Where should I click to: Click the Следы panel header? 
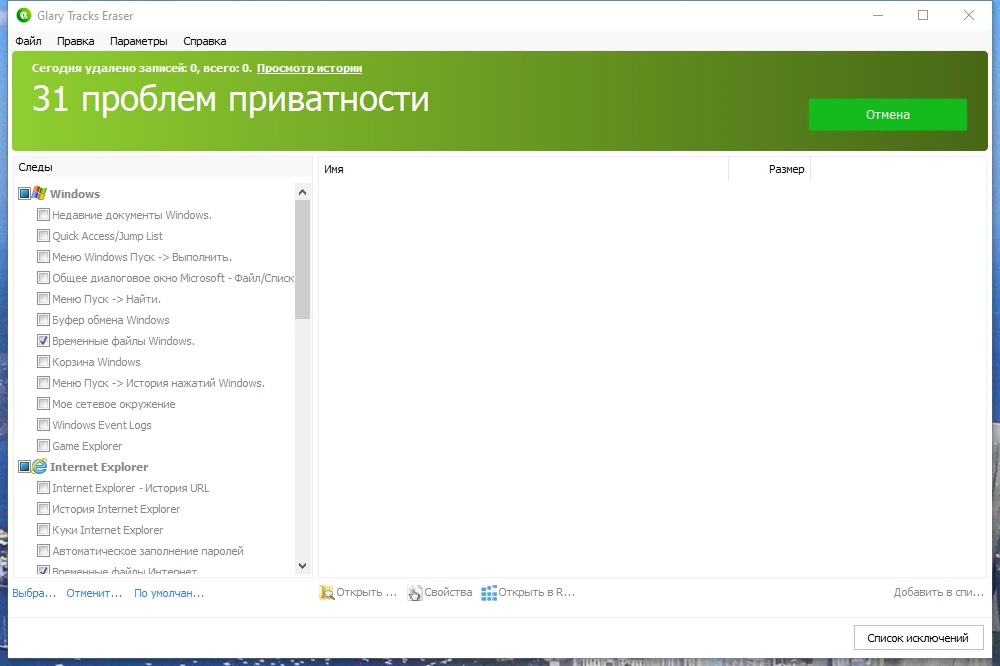pos(163,167)
